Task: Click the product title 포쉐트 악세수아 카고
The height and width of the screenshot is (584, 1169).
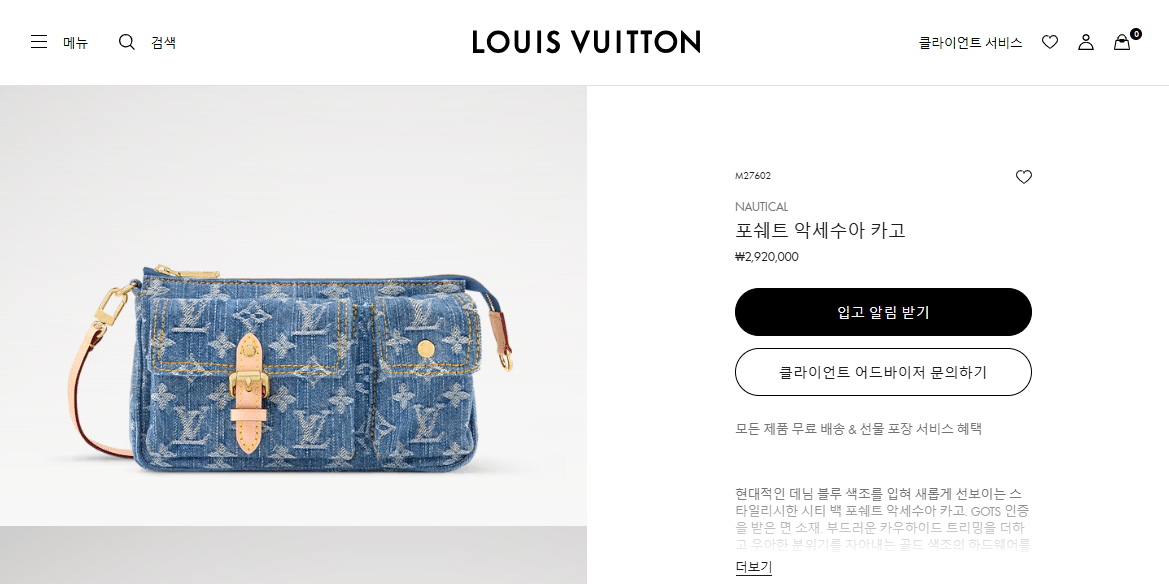Action: tap(820, 230)
